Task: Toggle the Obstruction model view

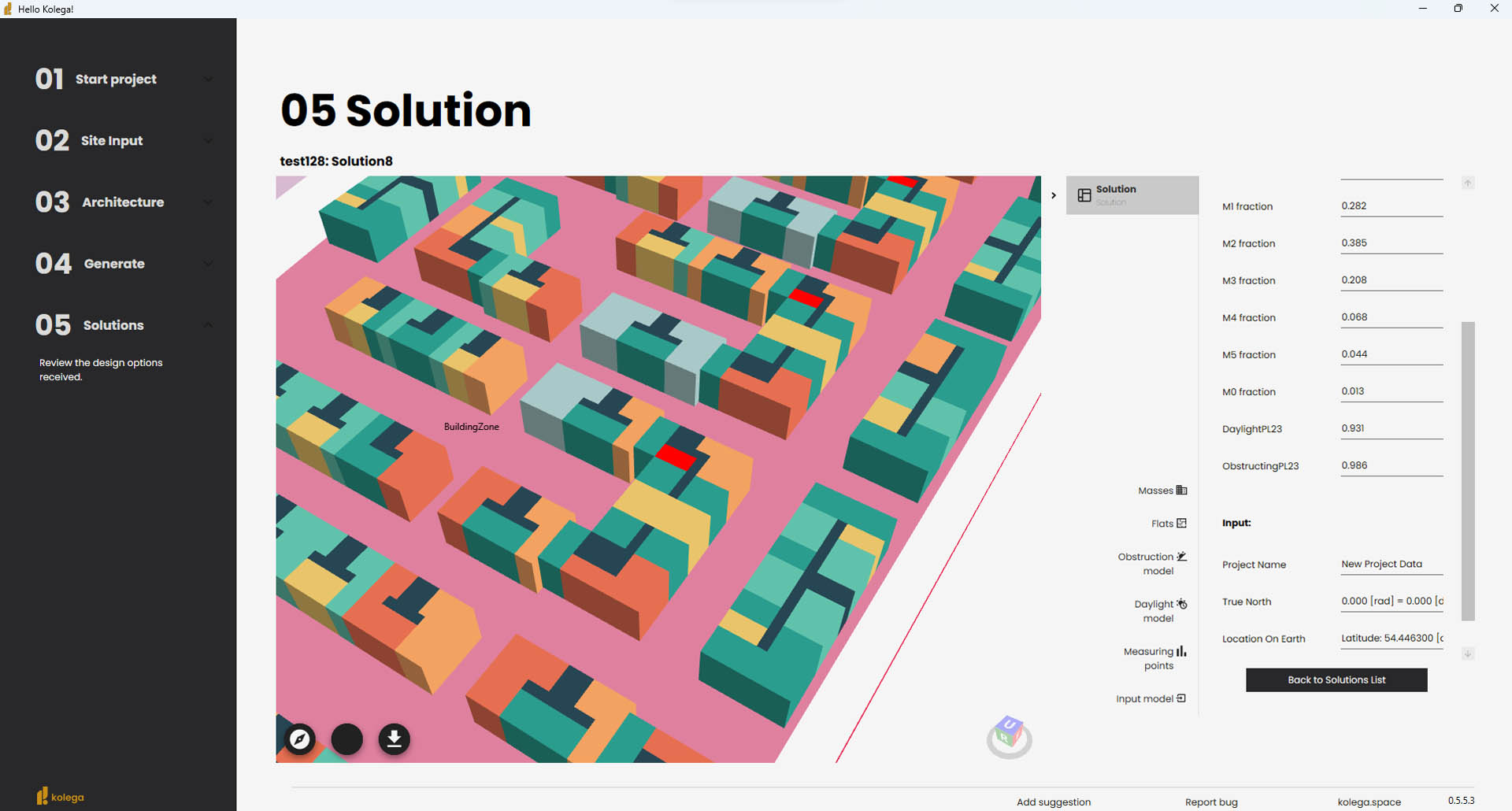Action: [1153, 564]
